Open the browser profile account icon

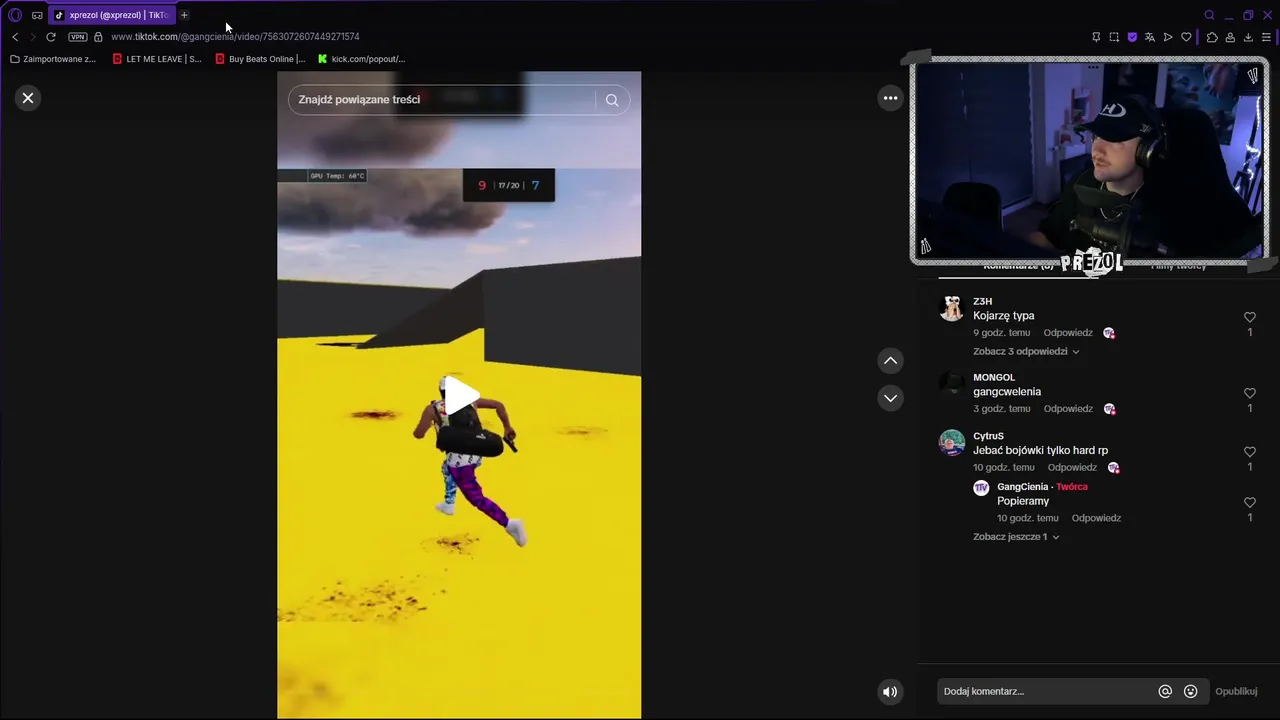point(1230,37)
